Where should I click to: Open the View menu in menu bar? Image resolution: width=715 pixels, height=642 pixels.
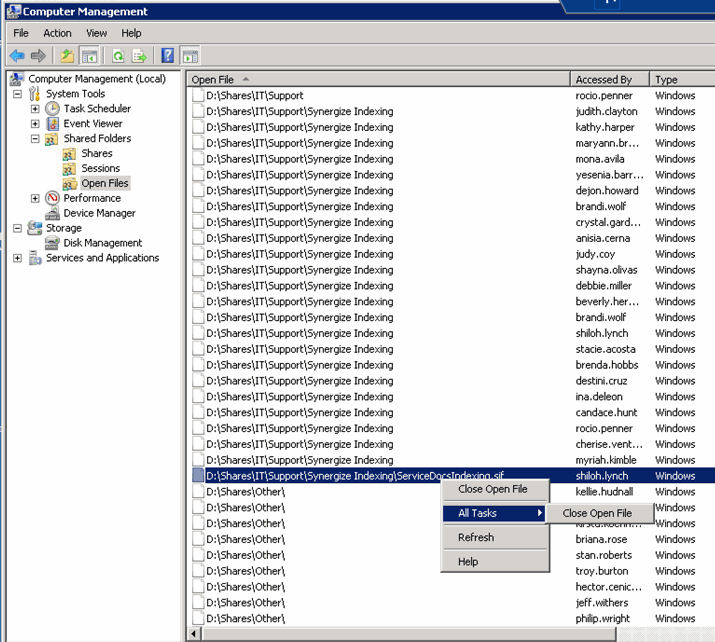tap(96, 33)
